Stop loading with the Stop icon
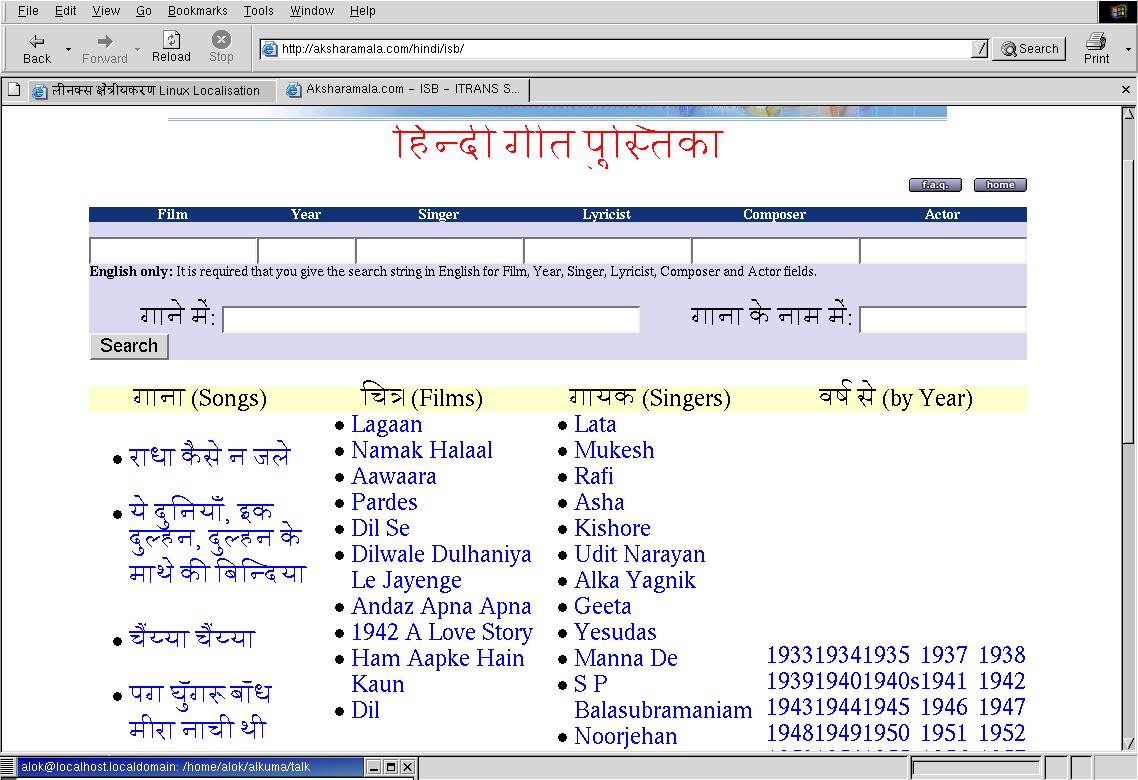Image resolution: width=1138 pixels, height=780 pixels. coord(221,39)
